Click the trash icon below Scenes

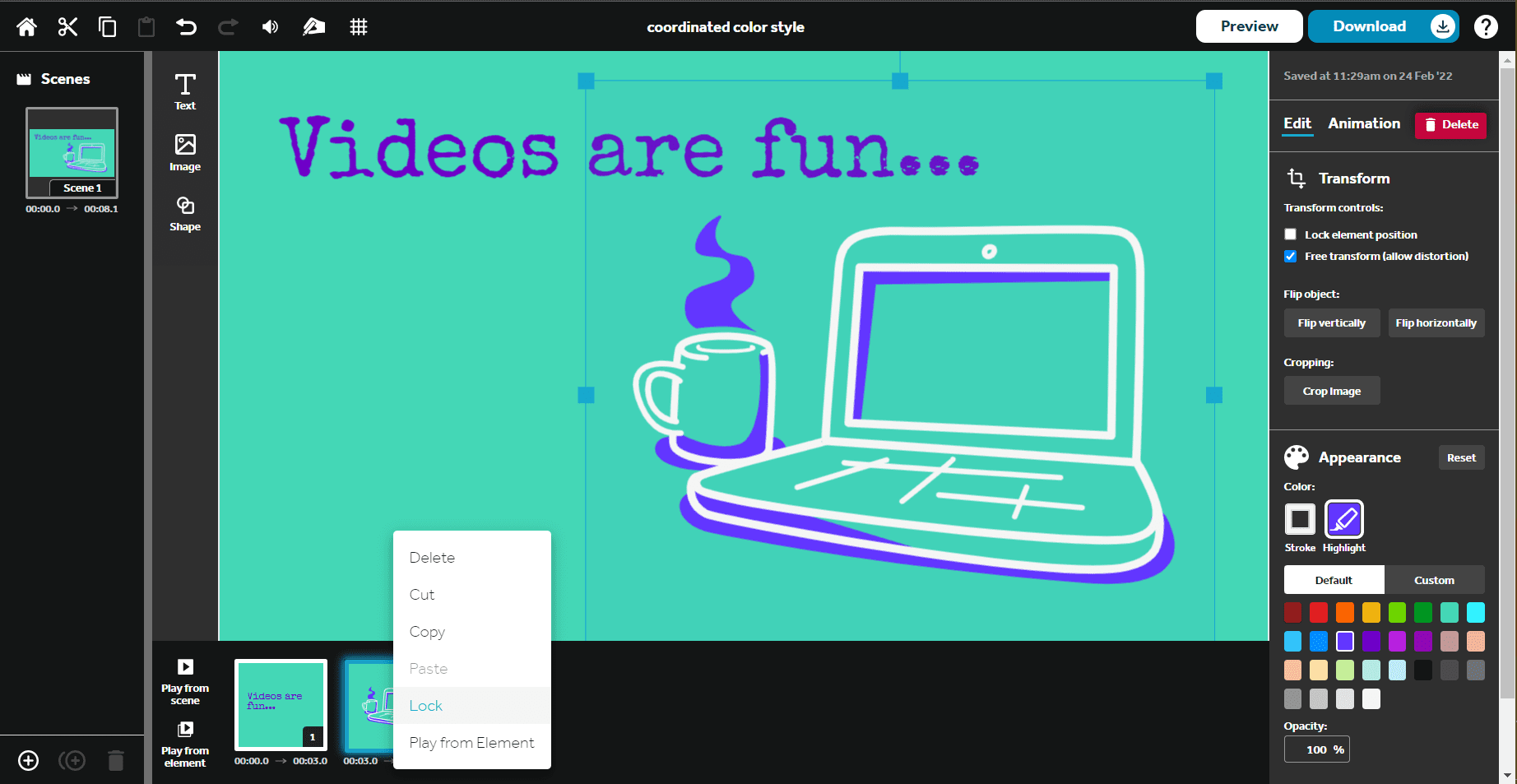pos(116,760)
